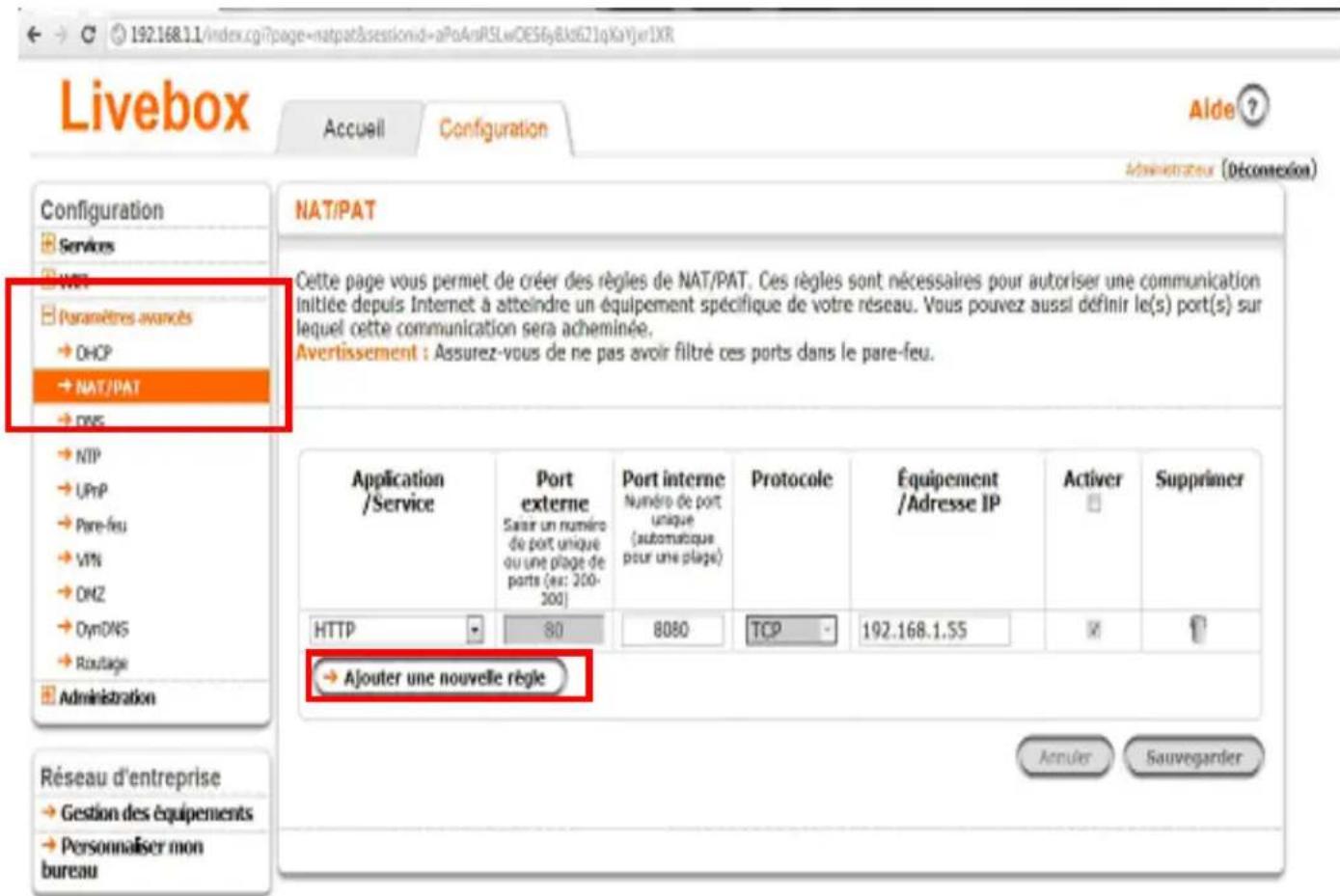Open Personnaliser mon bureau
1340x896 pixels.
pos(123,857)
